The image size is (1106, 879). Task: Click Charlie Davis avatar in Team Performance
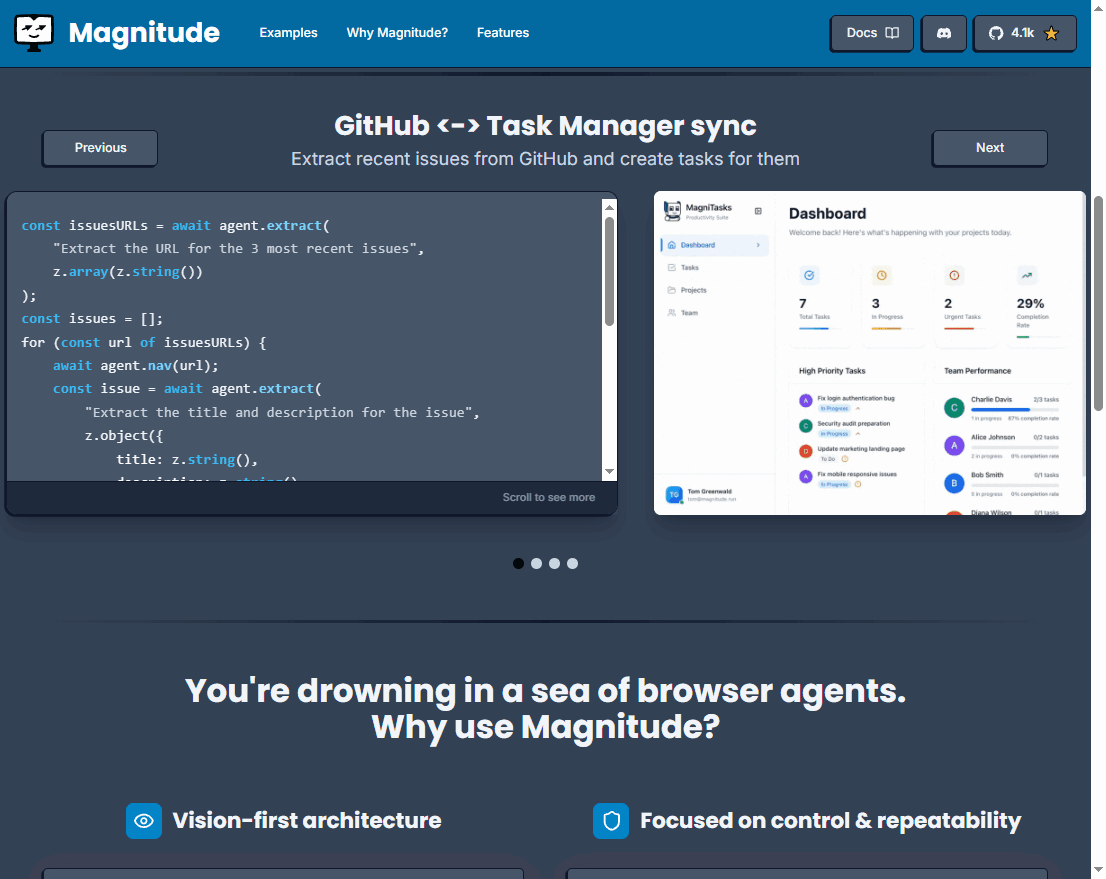click(954, 408)
